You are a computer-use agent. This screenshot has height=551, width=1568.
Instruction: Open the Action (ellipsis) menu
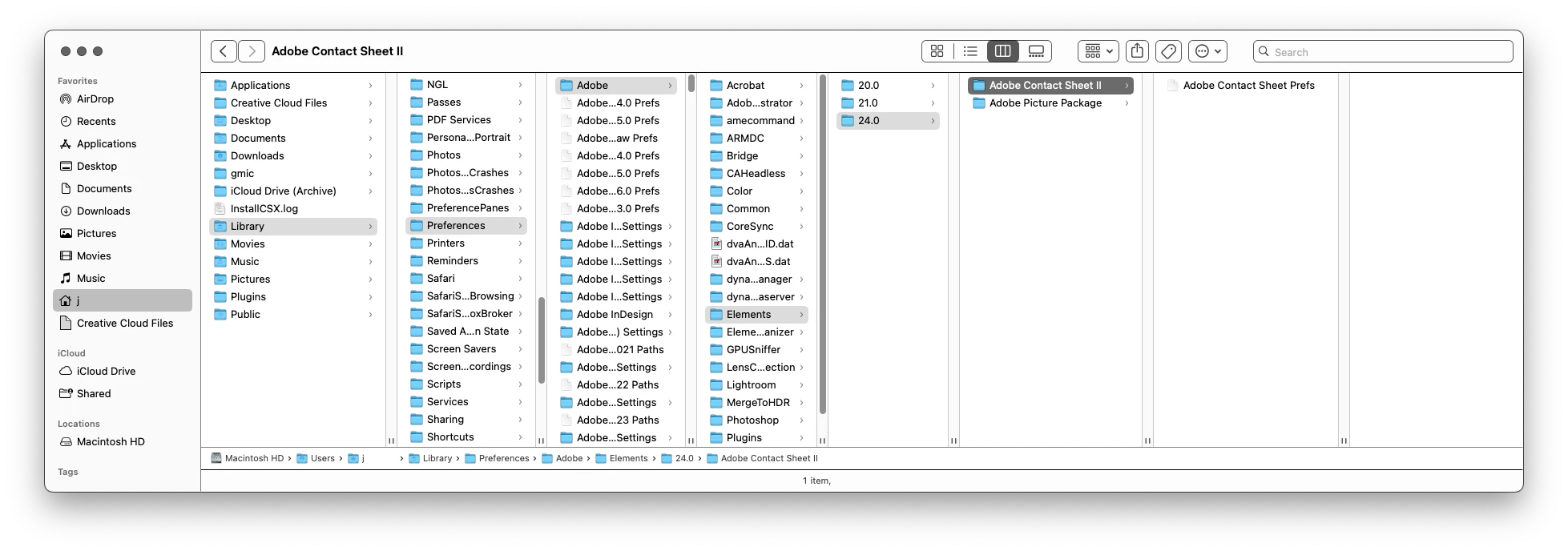[x=1208, y=51]
